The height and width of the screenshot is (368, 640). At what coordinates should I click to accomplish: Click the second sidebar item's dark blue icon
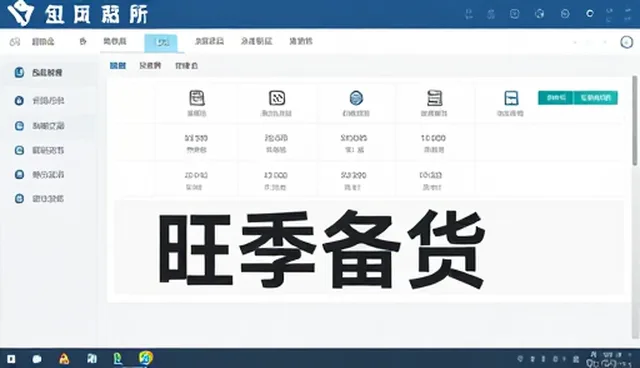tap(19, 100)
